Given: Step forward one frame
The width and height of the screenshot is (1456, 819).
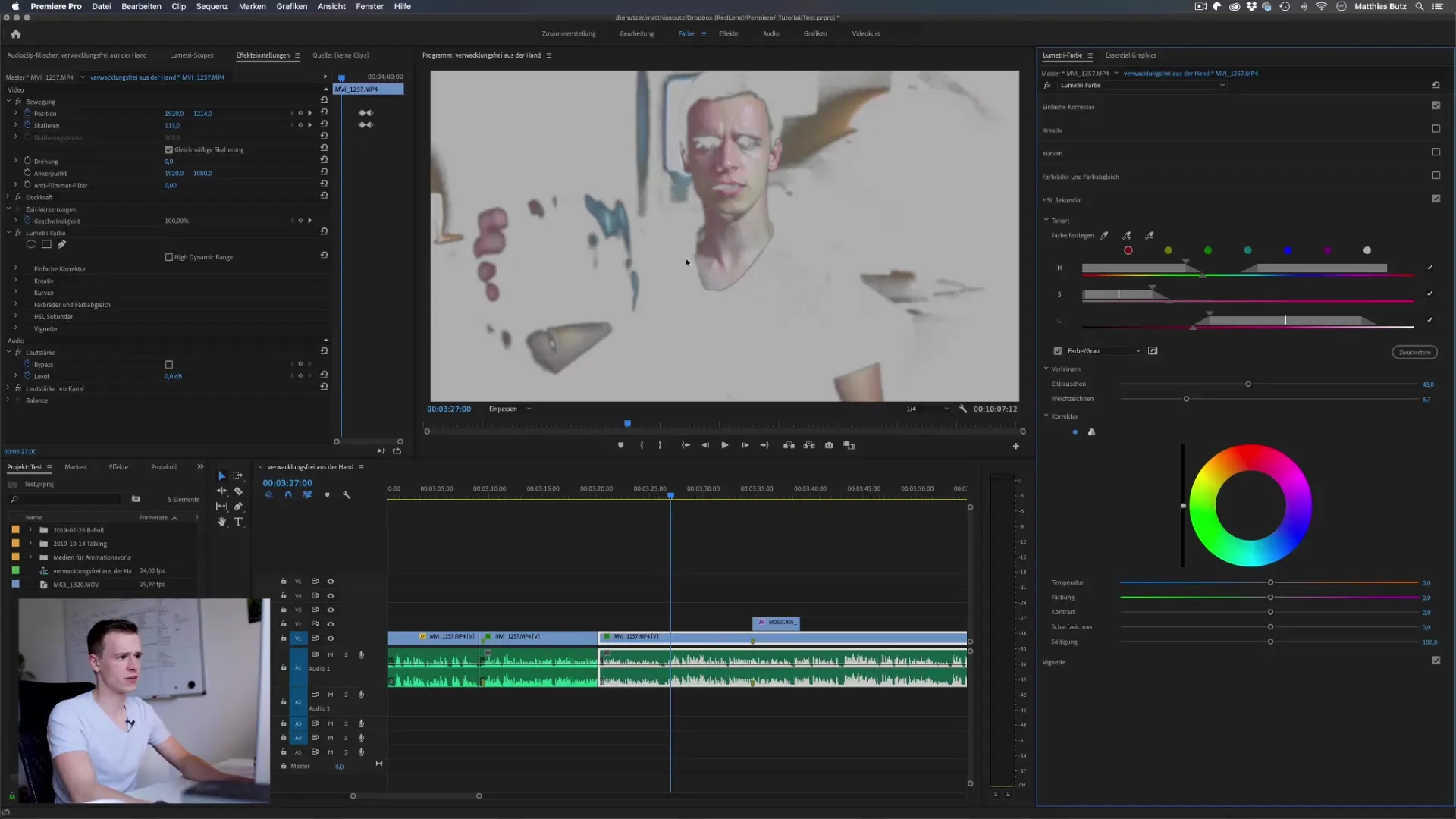Looking at the screenshot, I should coord(745,445).
